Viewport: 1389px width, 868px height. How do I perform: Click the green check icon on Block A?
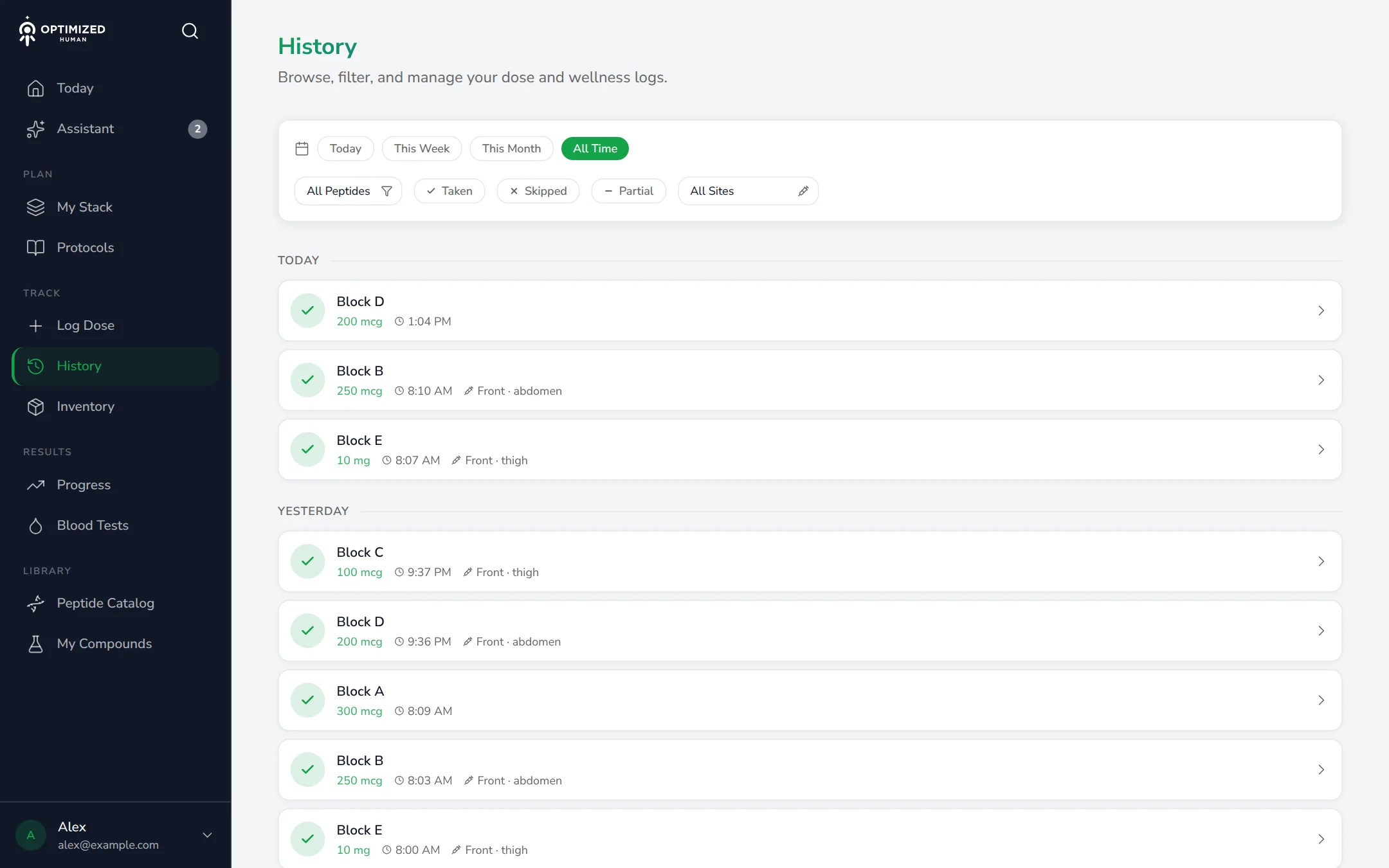tap(307, 700)
